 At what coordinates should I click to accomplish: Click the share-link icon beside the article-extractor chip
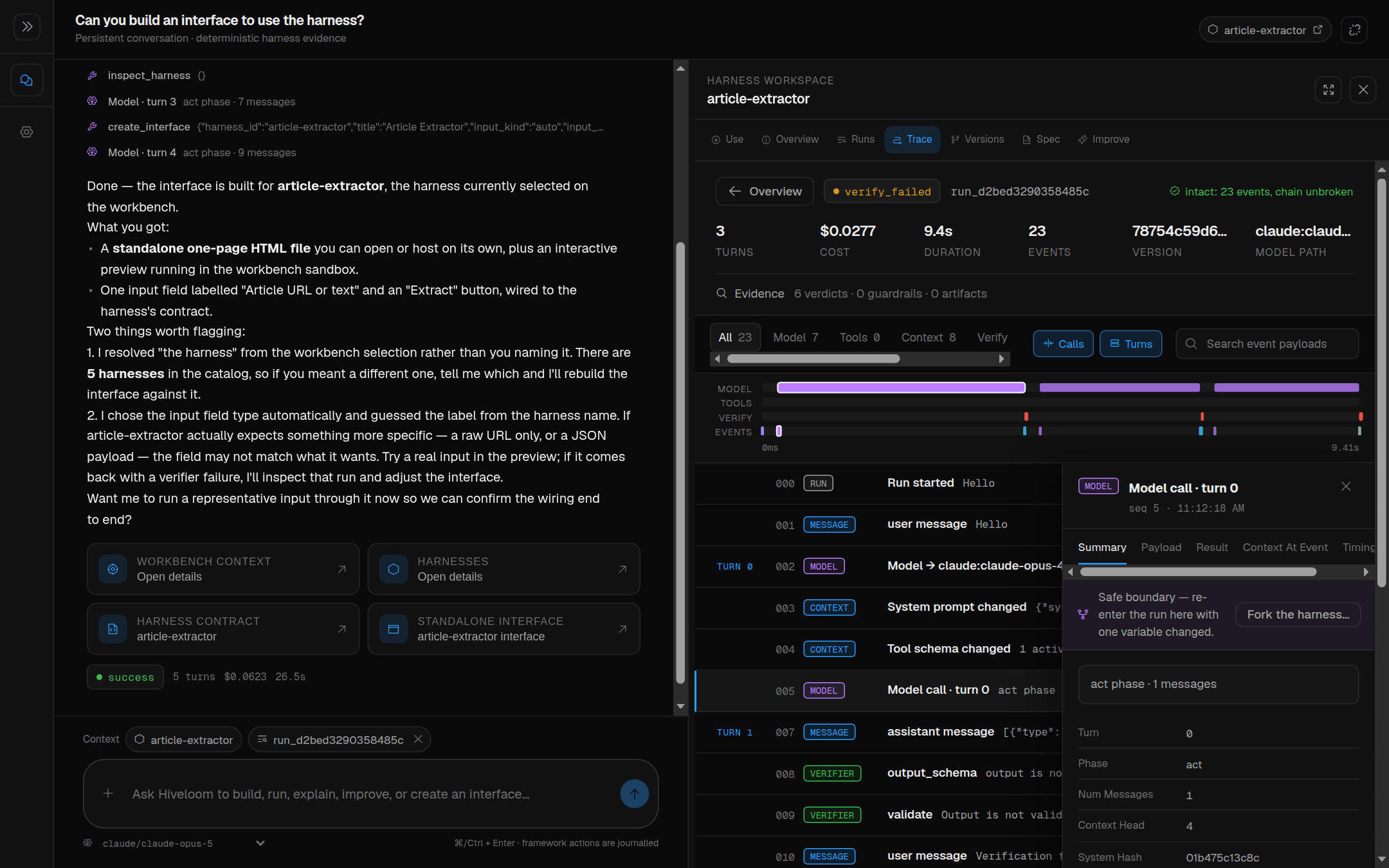(x=1354, y=30)
